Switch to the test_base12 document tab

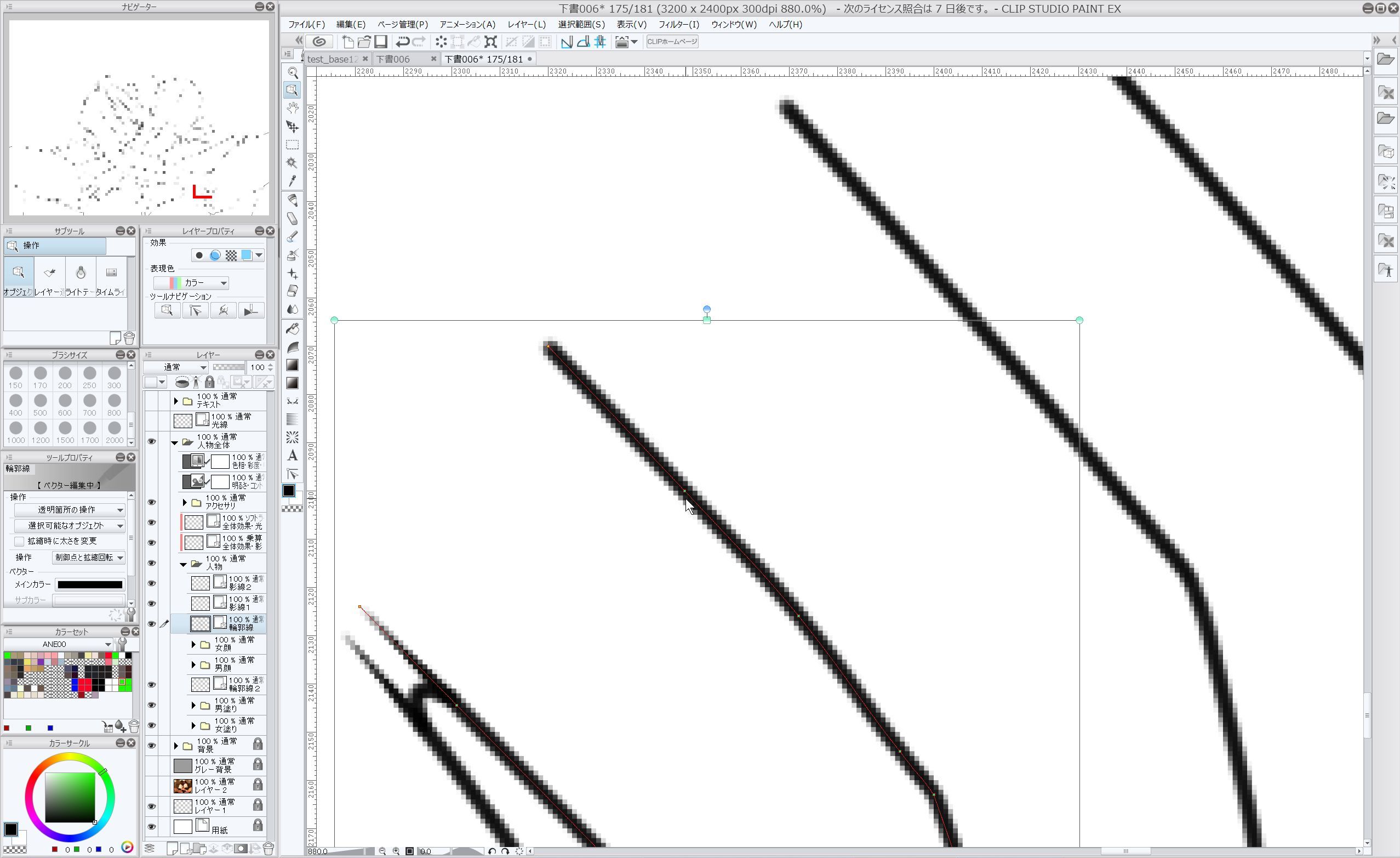(333, 59)
